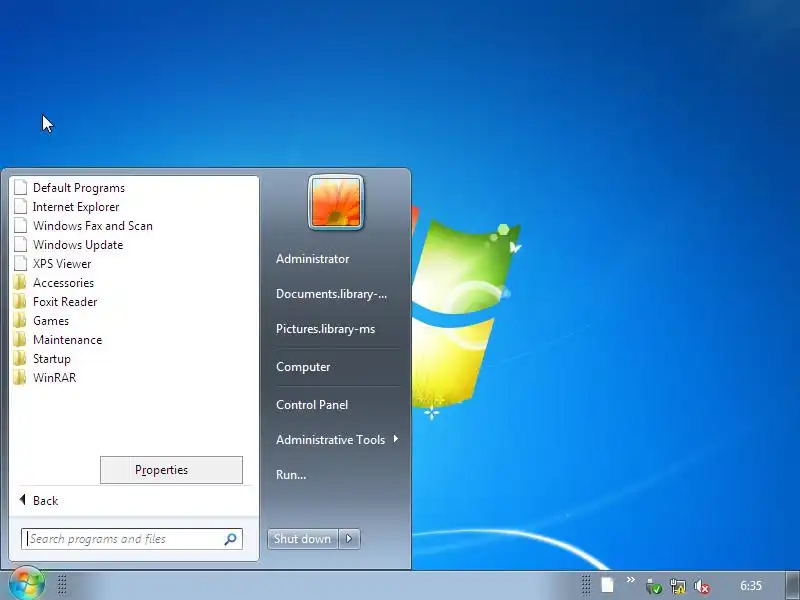Open Computer from the start menu
This screenshot has width=800, height=600.
(x=303, y=367)
